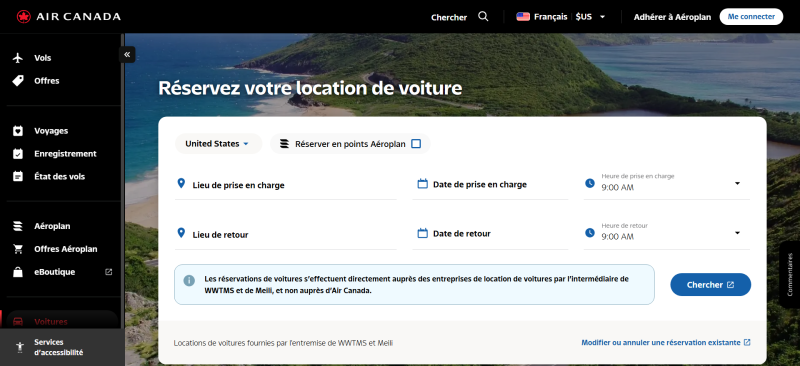The width and height of the screenshot is (800, 366).
Task: Click the external link icon beside eBoutique
Action: pyautogui.click(x=108, y=272)
